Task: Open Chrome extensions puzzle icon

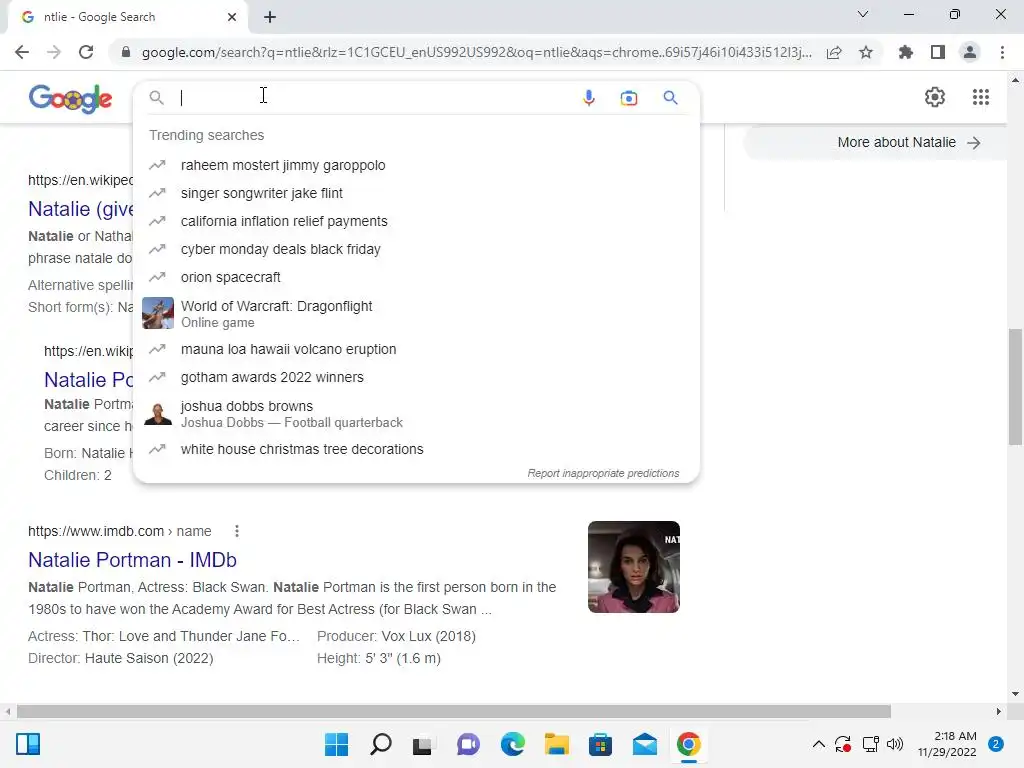Action: (x=905, y=52)
